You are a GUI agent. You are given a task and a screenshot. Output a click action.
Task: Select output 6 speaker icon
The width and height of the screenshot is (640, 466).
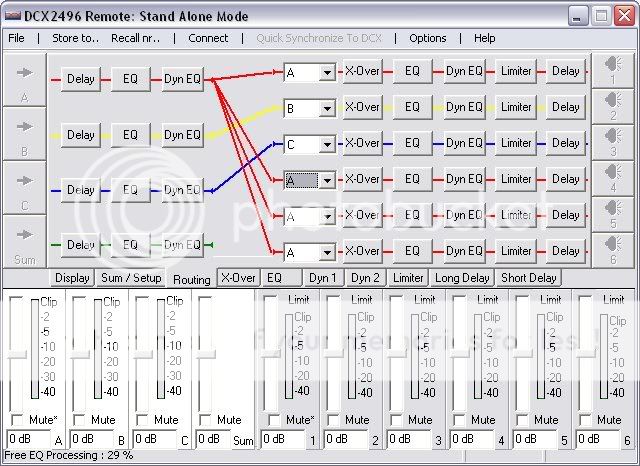[610, 247]
